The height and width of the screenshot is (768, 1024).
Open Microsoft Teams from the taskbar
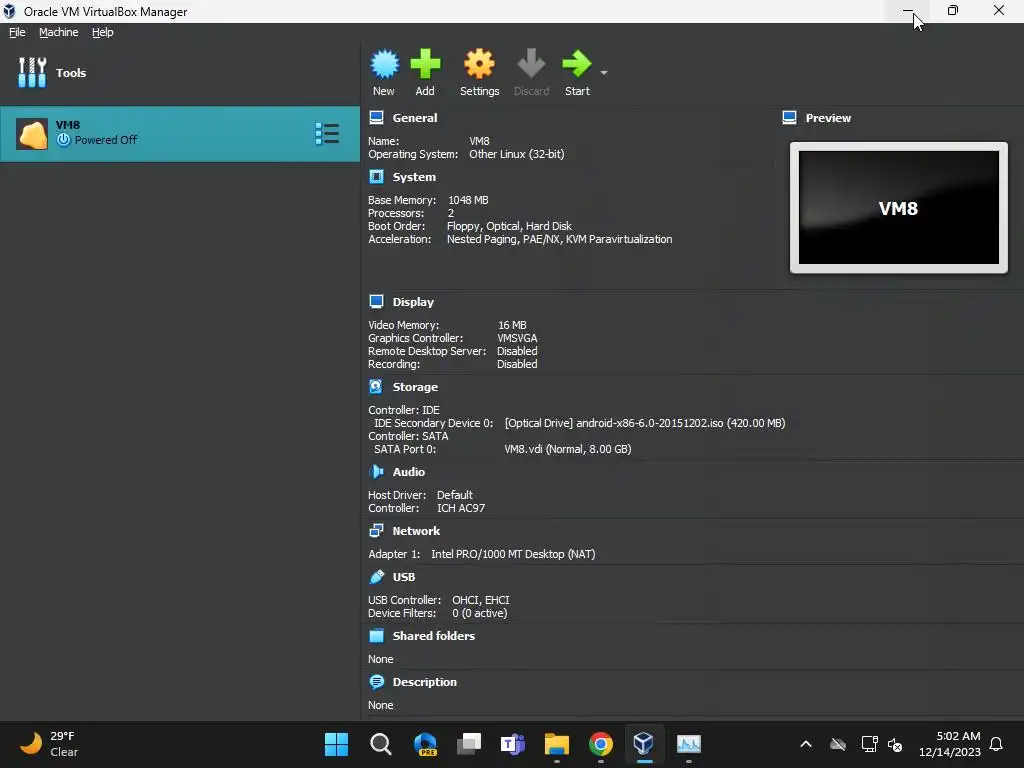click(x=513, y=744)
